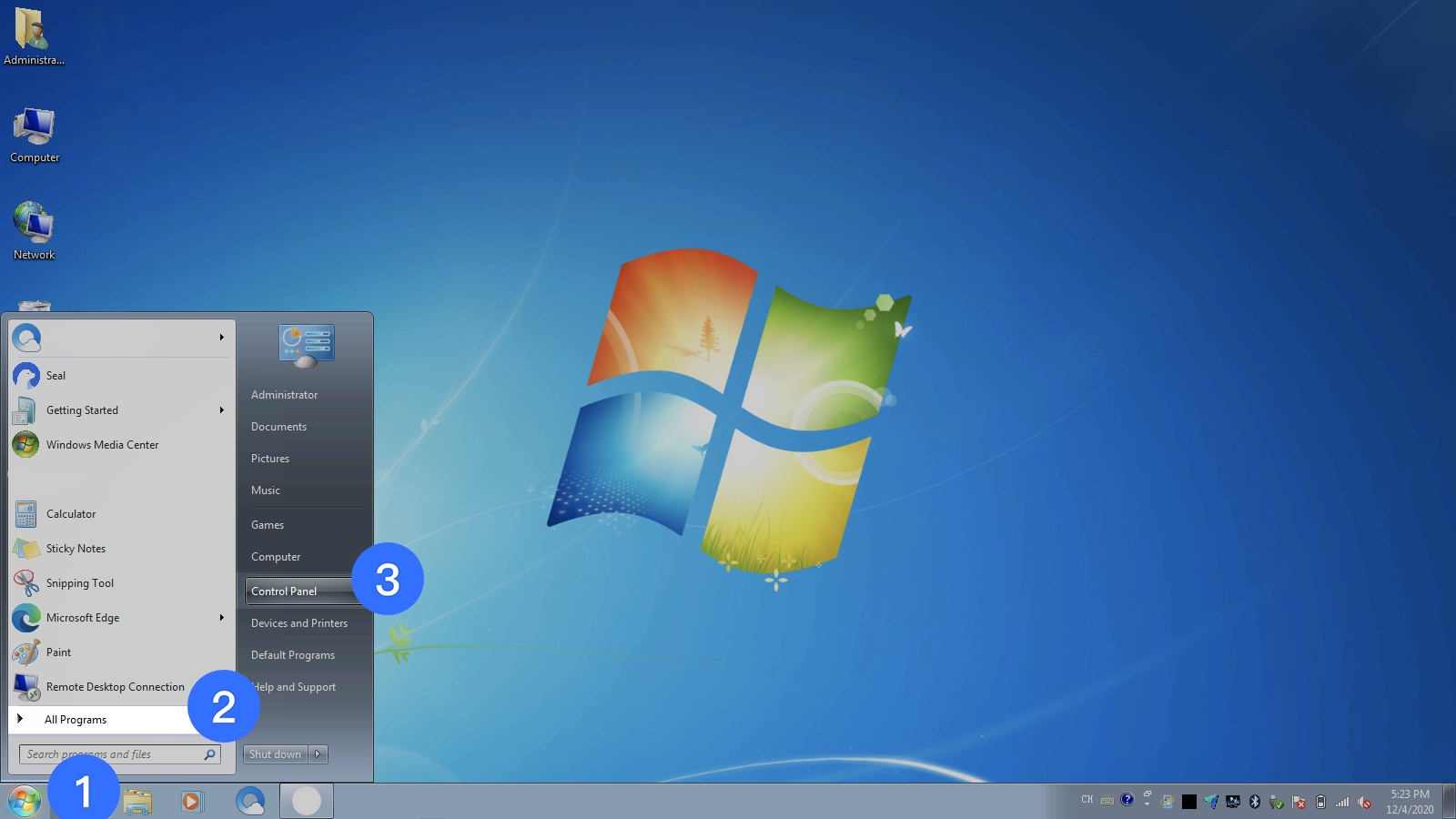Click the Windows flag tray icon
The height and width of the screenshot is (819, 1456).
1168,802
